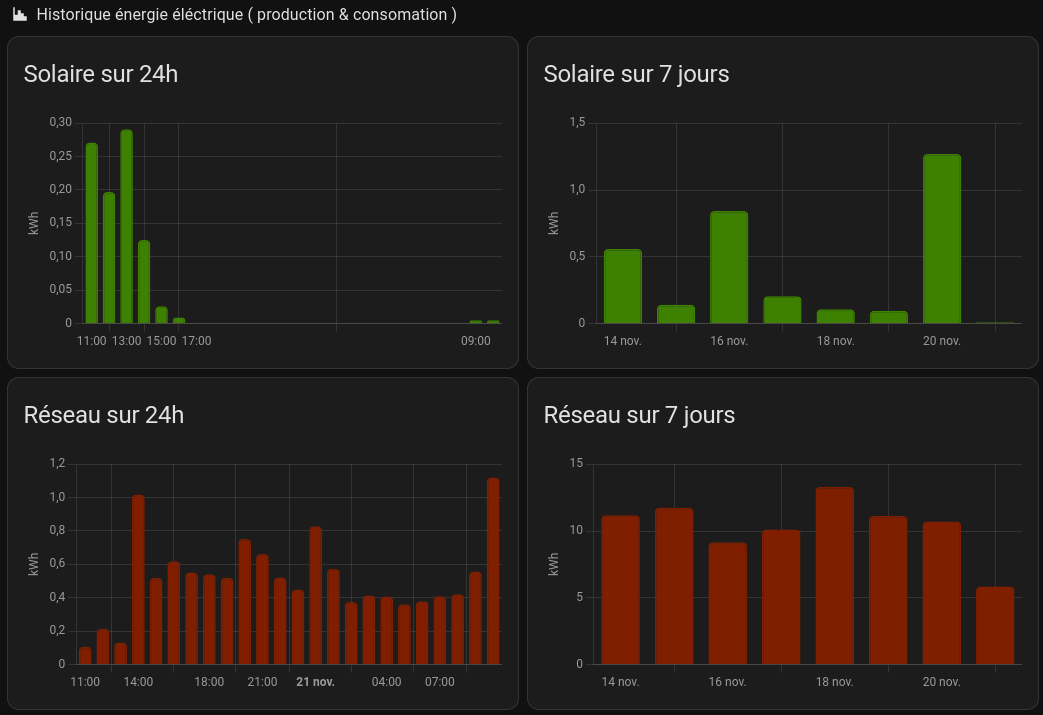Image resolution: width=1043 pixels, height=715 pixels.
Task: Click the Historique énergie éléctrique section title
Action: pos(246,14)
